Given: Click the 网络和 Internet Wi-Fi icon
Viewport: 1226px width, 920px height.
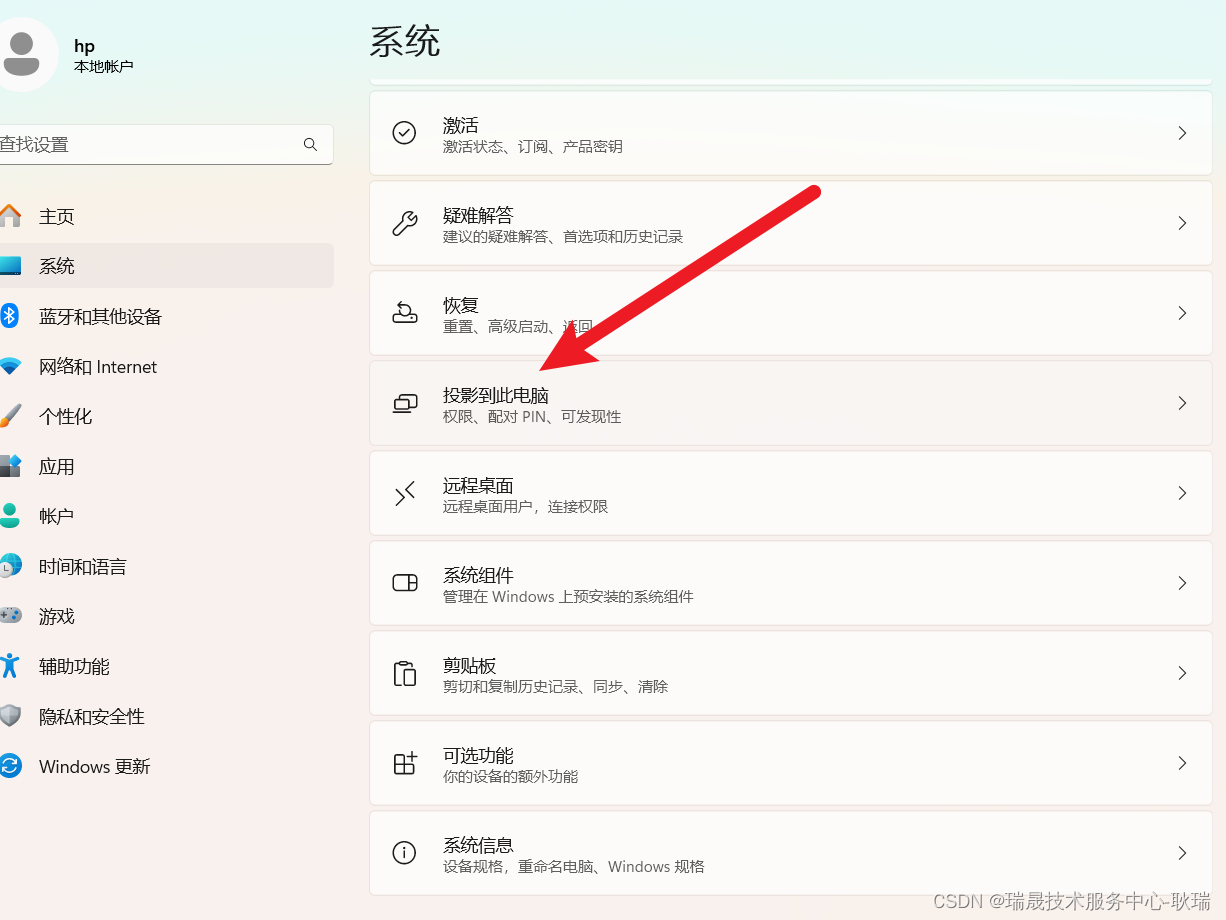Looking at the screenshot, I should pyautogui.click(x=10, y=367).
